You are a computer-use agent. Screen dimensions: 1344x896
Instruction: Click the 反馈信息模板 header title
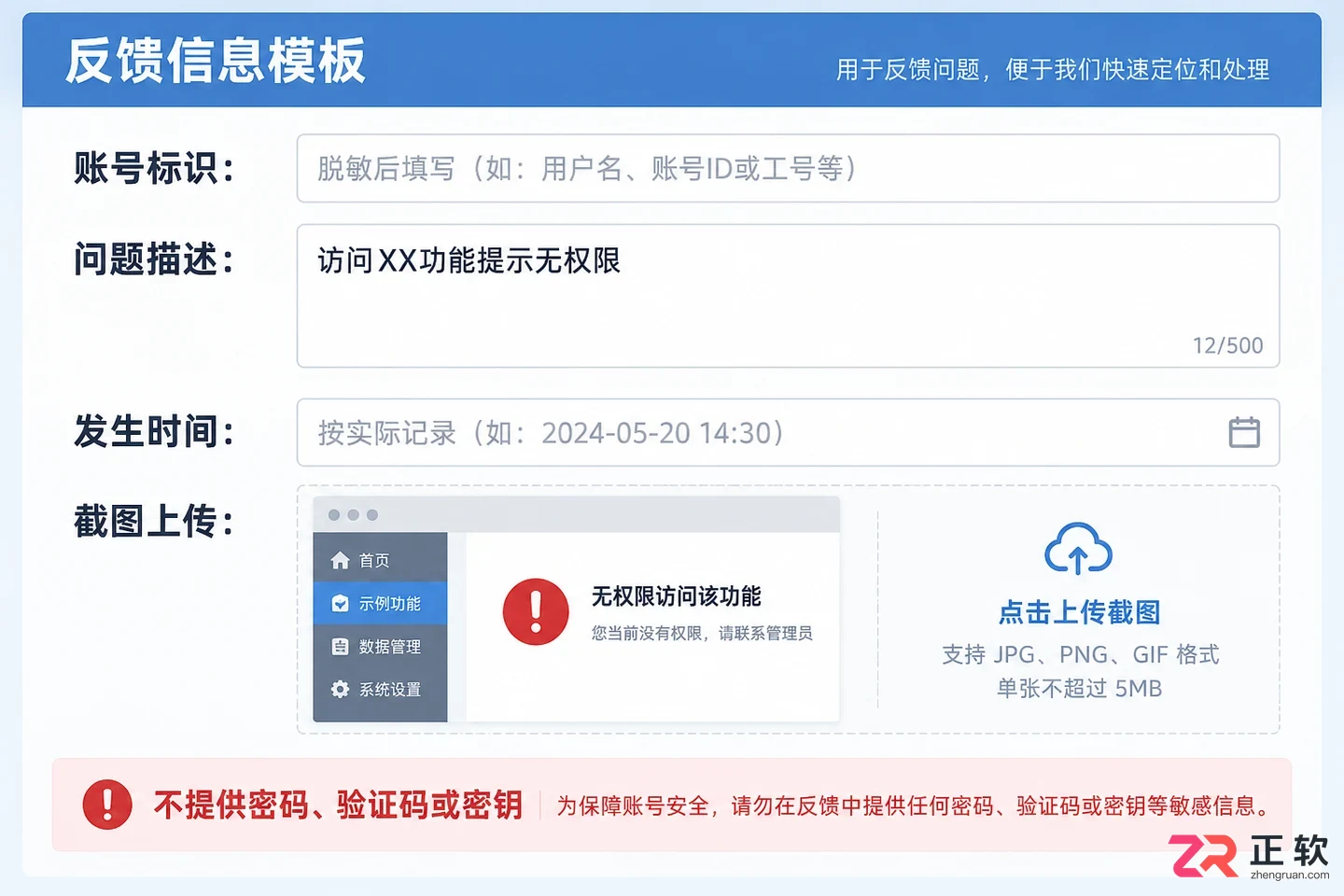point(216,62)
